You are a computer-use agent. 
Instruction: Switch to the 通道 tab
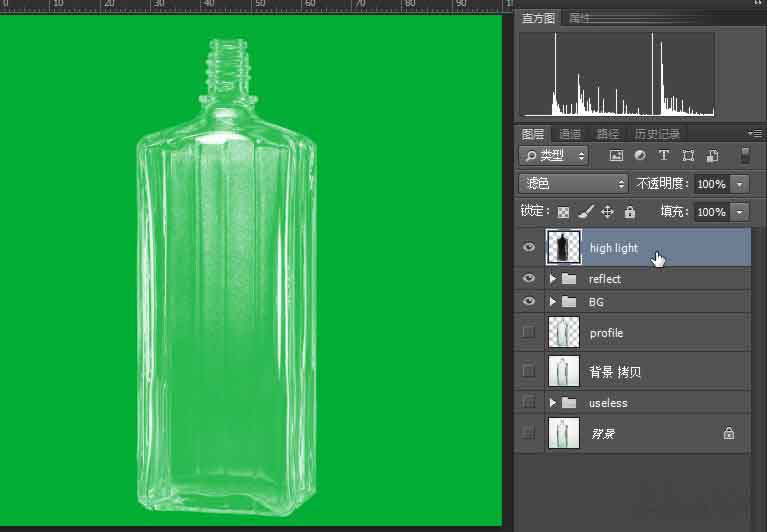[570, 134]
